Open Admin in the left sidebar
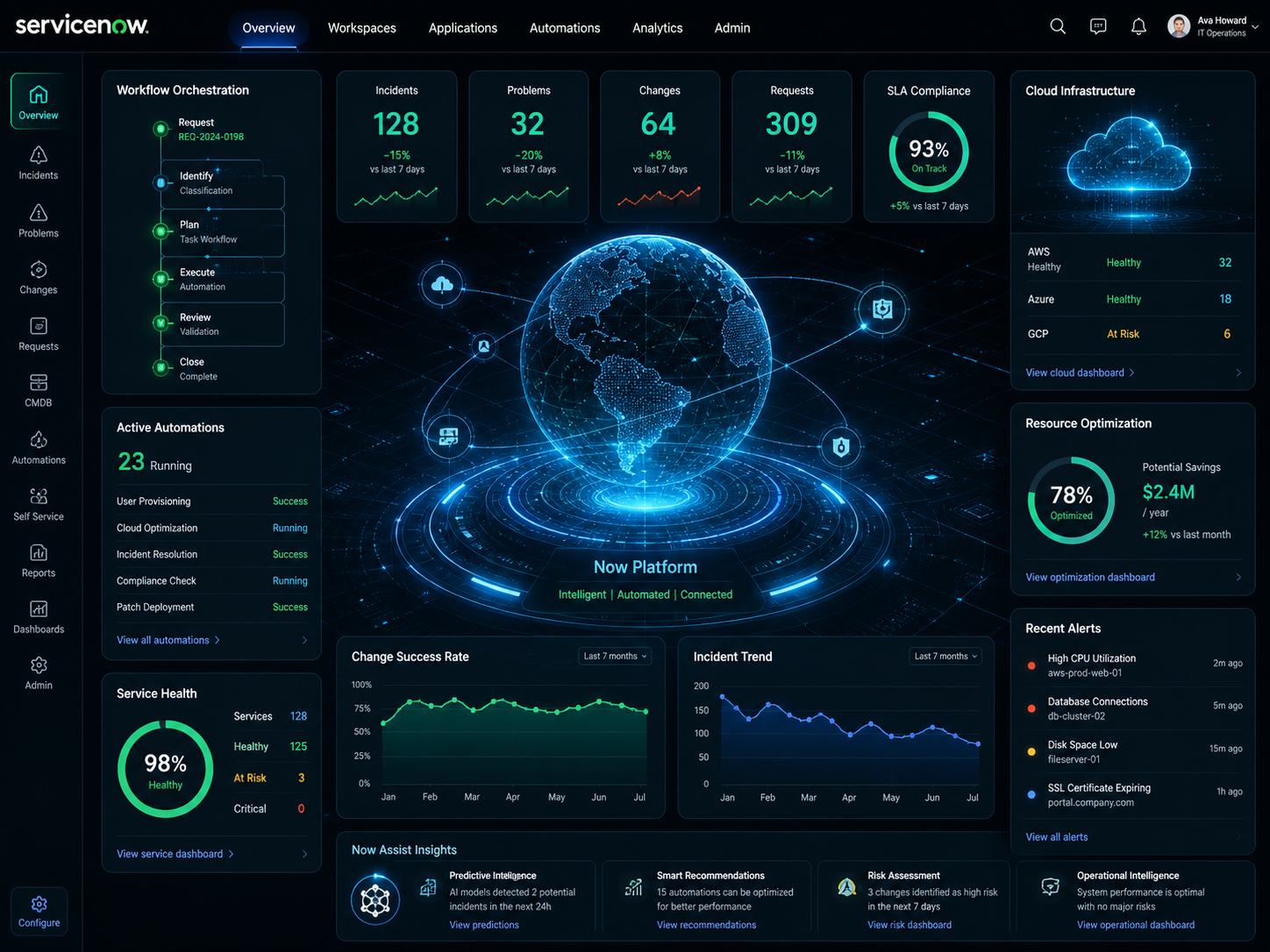1270x952 pixels. (39, 673)
